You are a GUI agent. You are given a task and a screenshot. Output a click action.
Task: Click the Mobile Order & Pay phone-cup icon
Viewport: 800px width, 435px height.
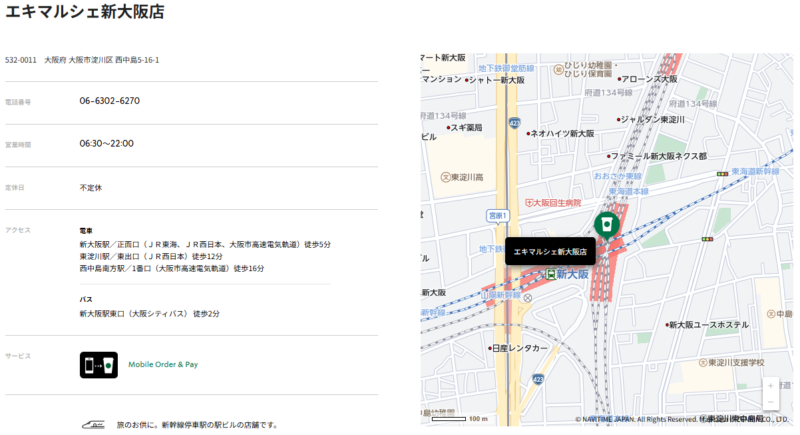pyautogui.click(x=98, y=365)
